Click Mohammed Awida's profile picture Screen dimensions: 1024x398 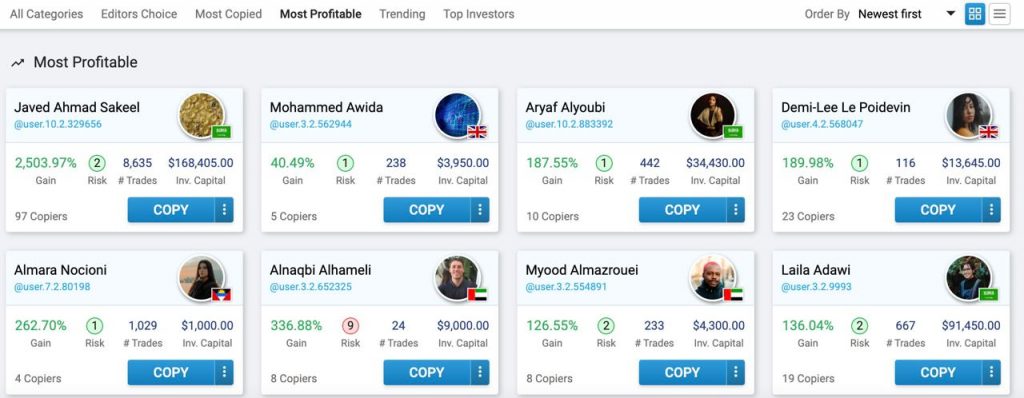(x=457, y=115)
